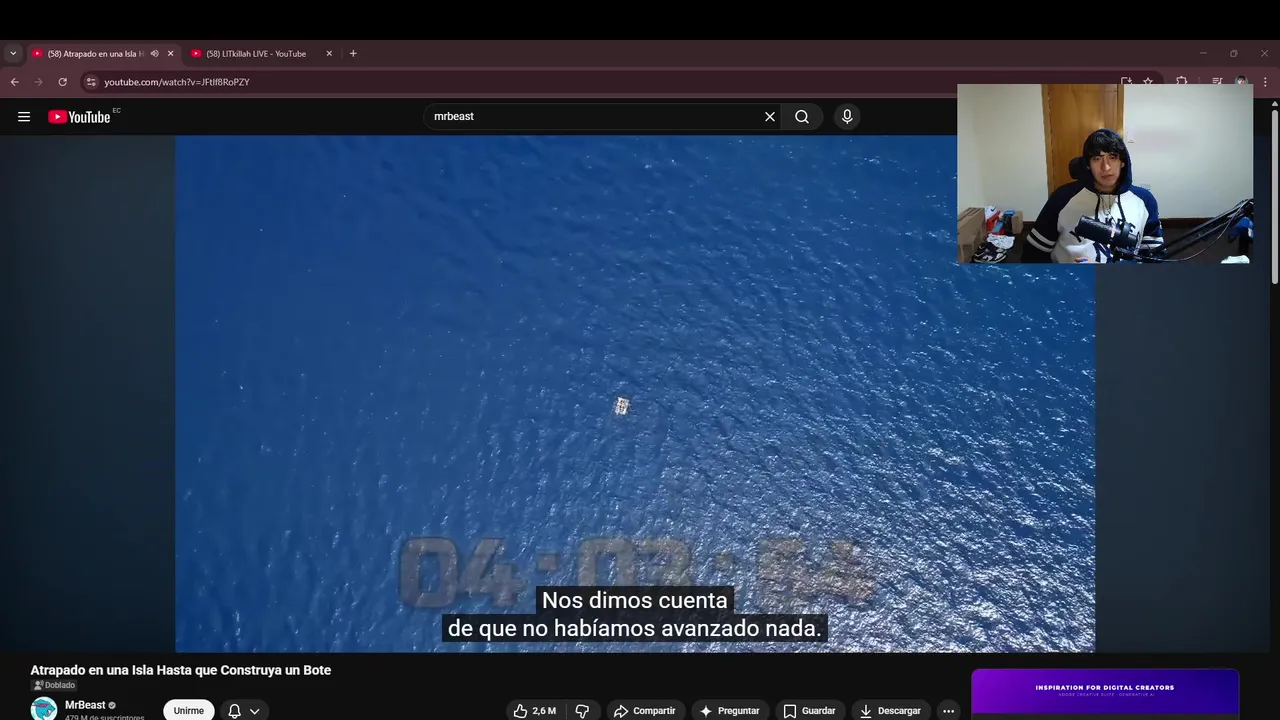Screen dimensions: 1280x720
Task: Mute tab via speaker icon on first tab
Action: [x=154, y=54]
